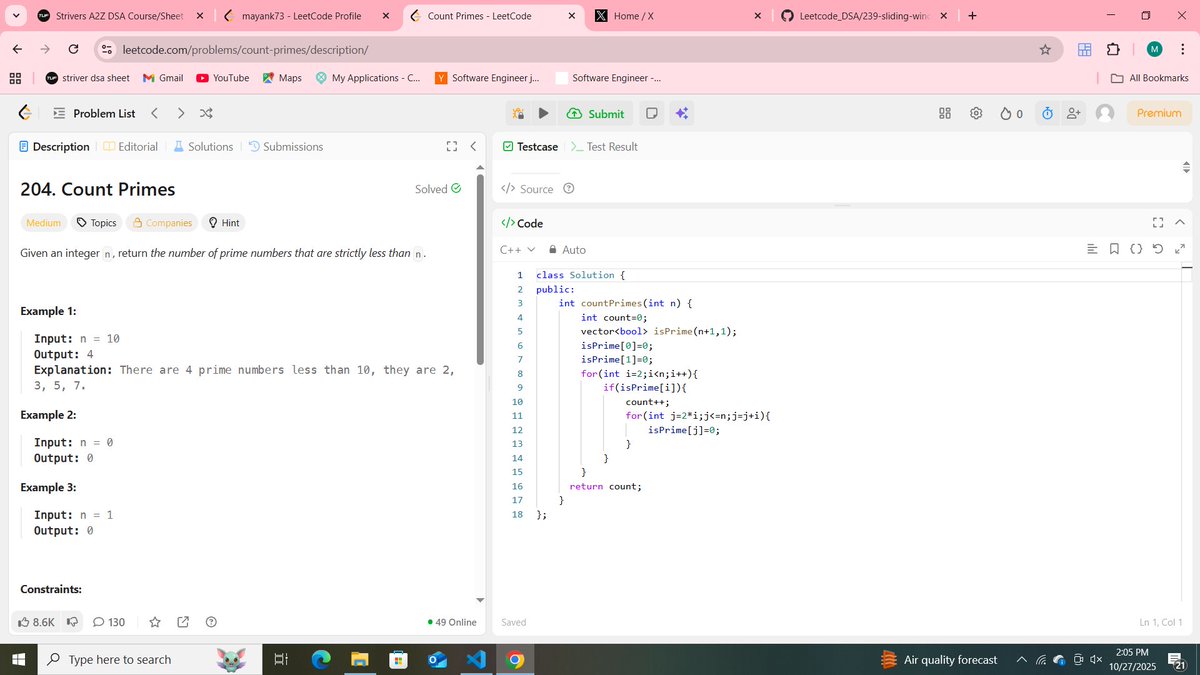Dislike the problem with the thumbs down
1200x675 pixels.
[72, 622]
